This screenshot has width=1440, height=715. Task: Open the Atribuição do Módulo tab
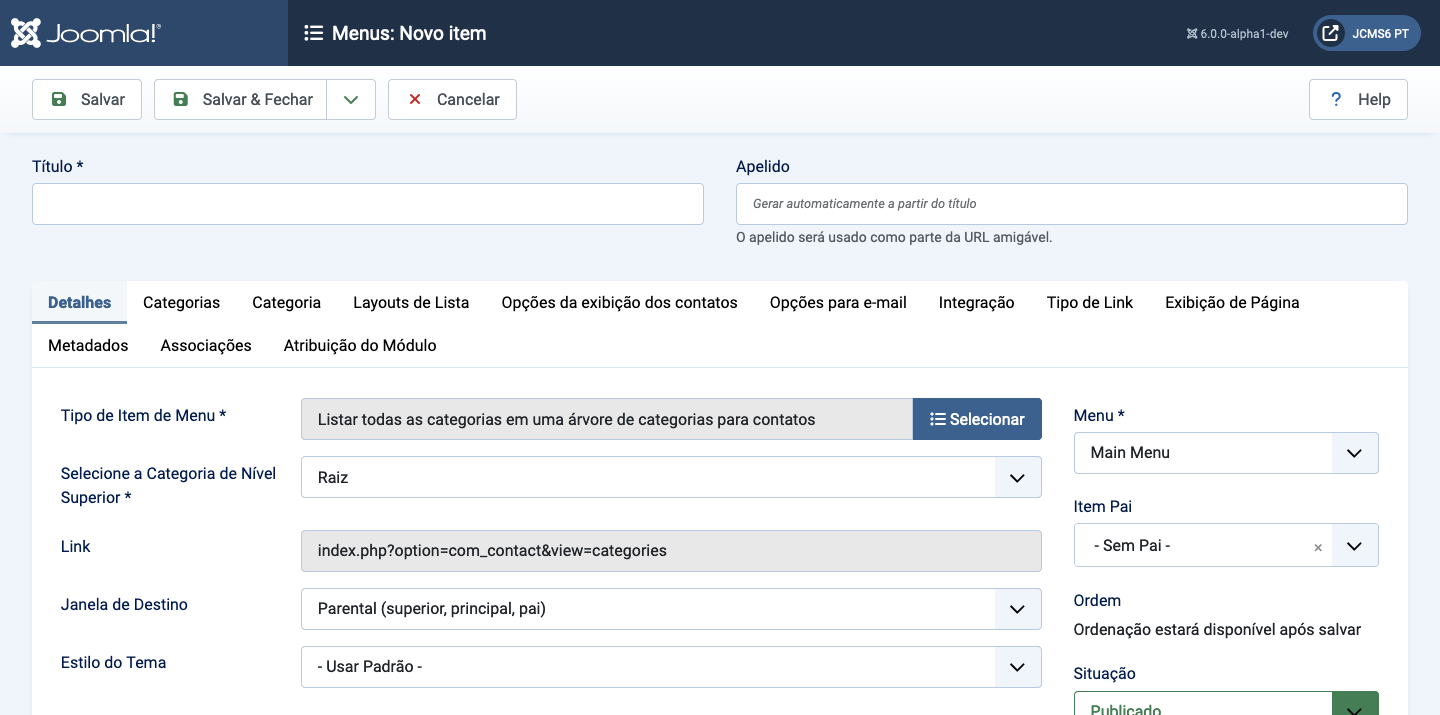pos(360,345)
